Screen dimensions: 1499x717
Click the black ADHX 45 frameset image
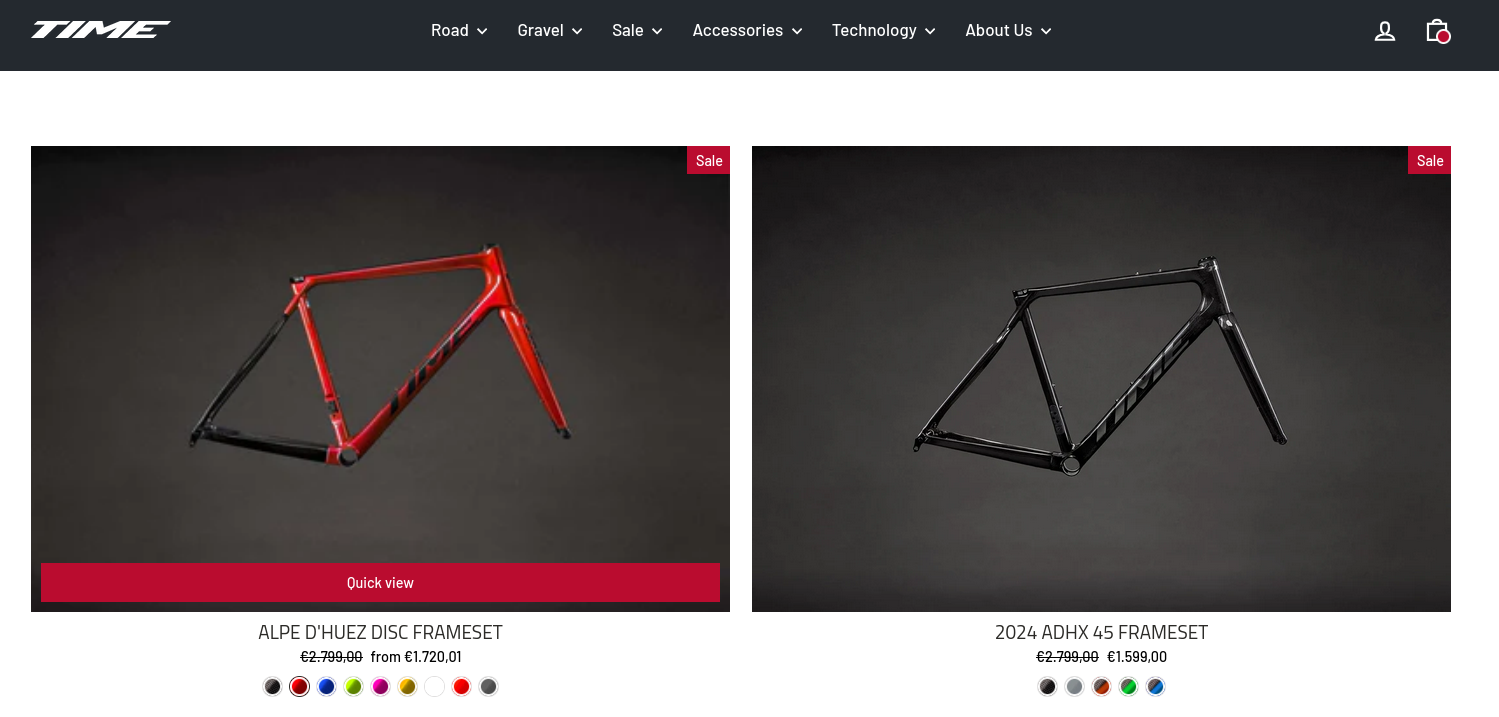coord(1101,378)
